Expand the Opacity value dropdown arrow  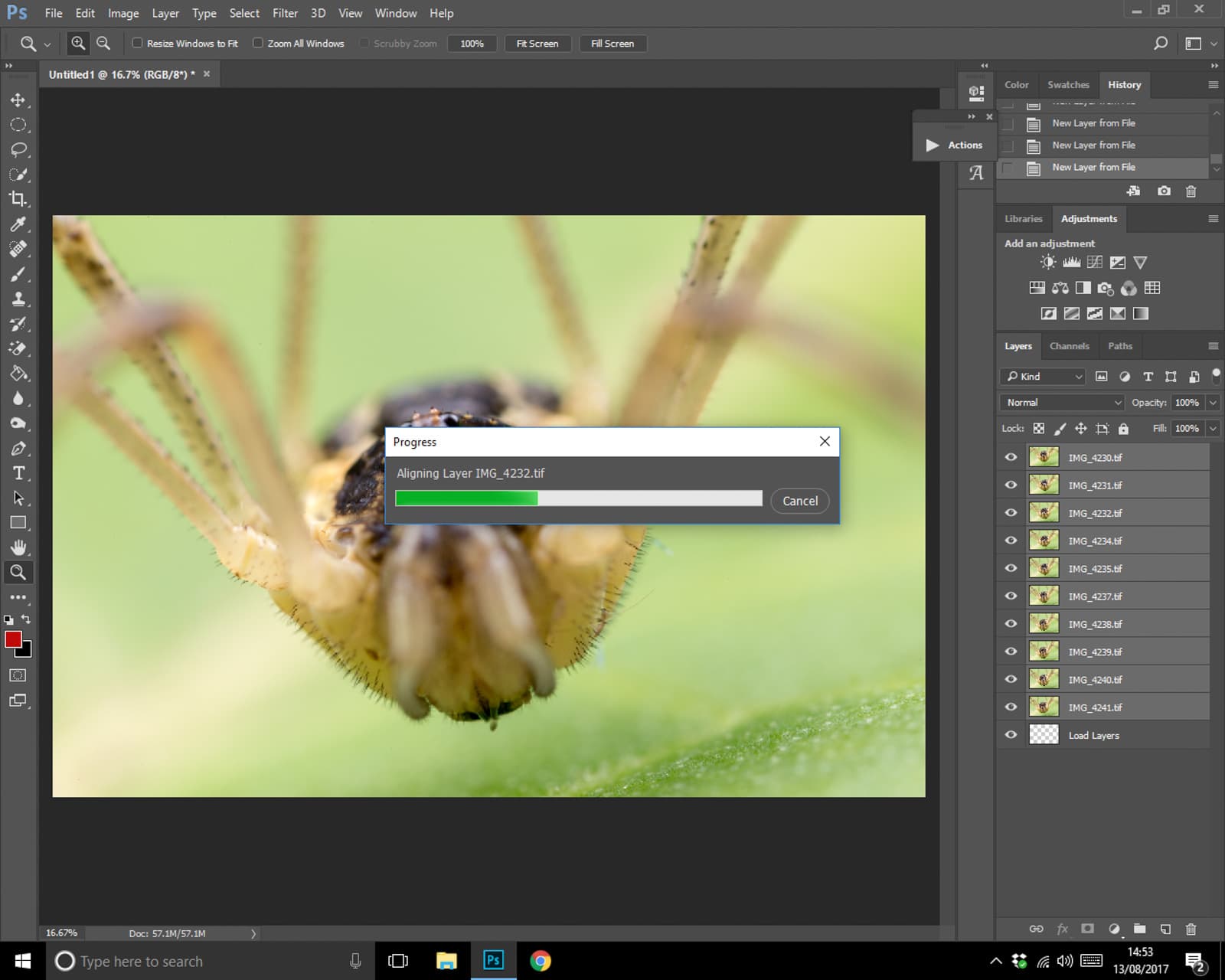[1213, 403]
